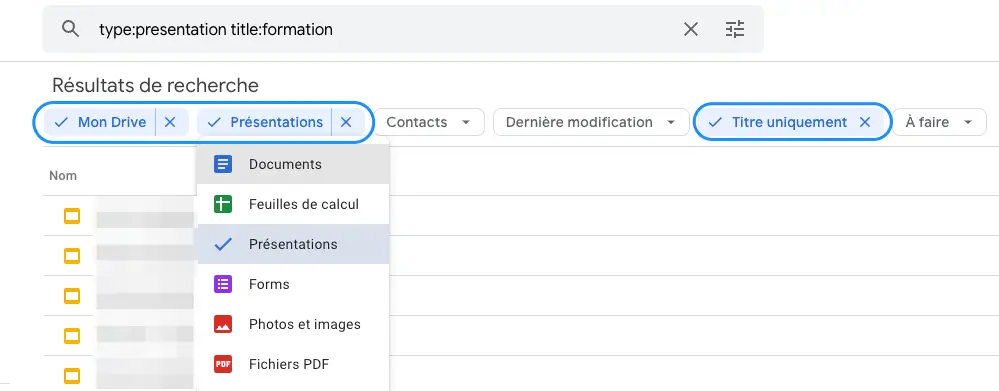Click the blue Documents icon
Screen dimensions: 999x391
(222, 164)
